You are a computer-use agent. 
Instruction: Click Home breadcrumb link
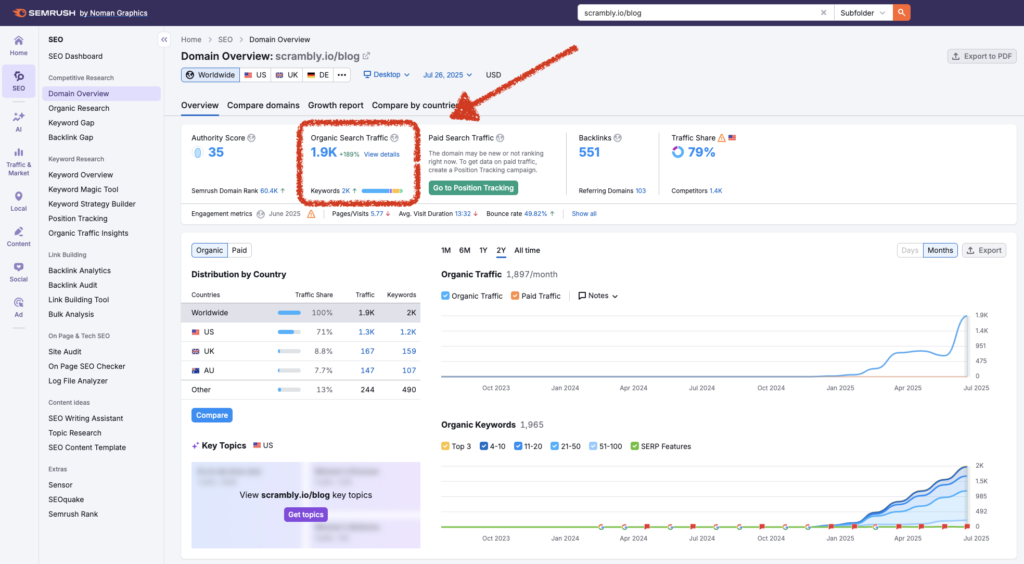[x=191, y=40]
